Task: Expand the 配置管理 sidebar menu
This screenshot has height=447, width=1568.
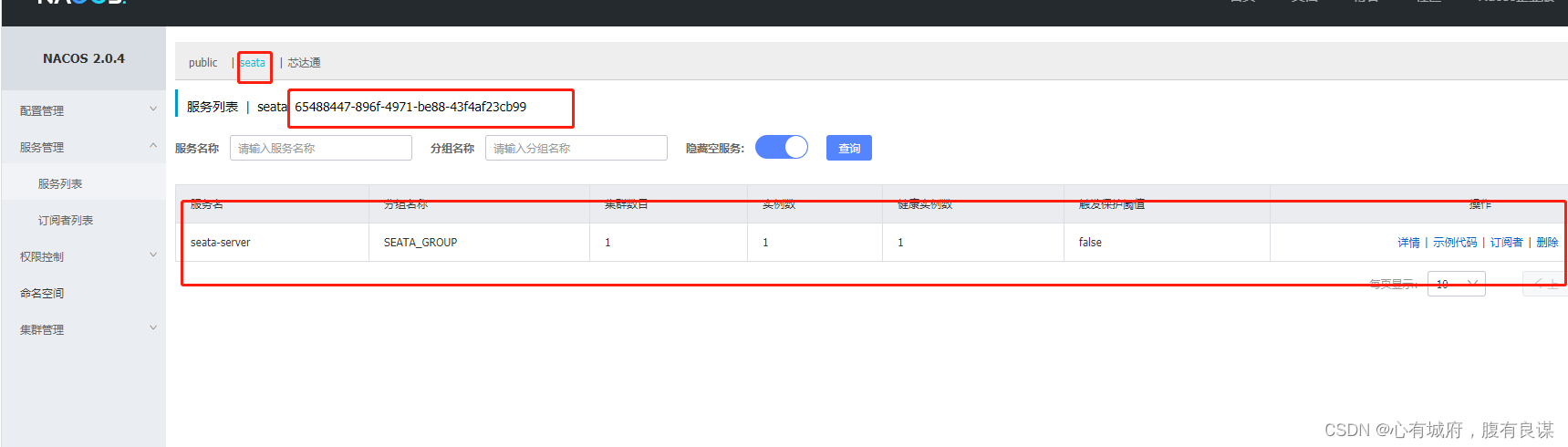Action: [83, 110]
